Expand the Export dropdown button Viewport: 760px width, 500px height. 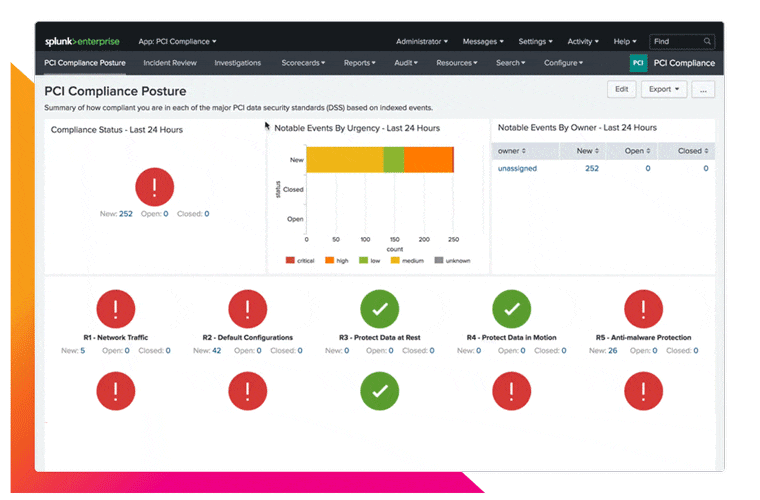pos(664,89)
